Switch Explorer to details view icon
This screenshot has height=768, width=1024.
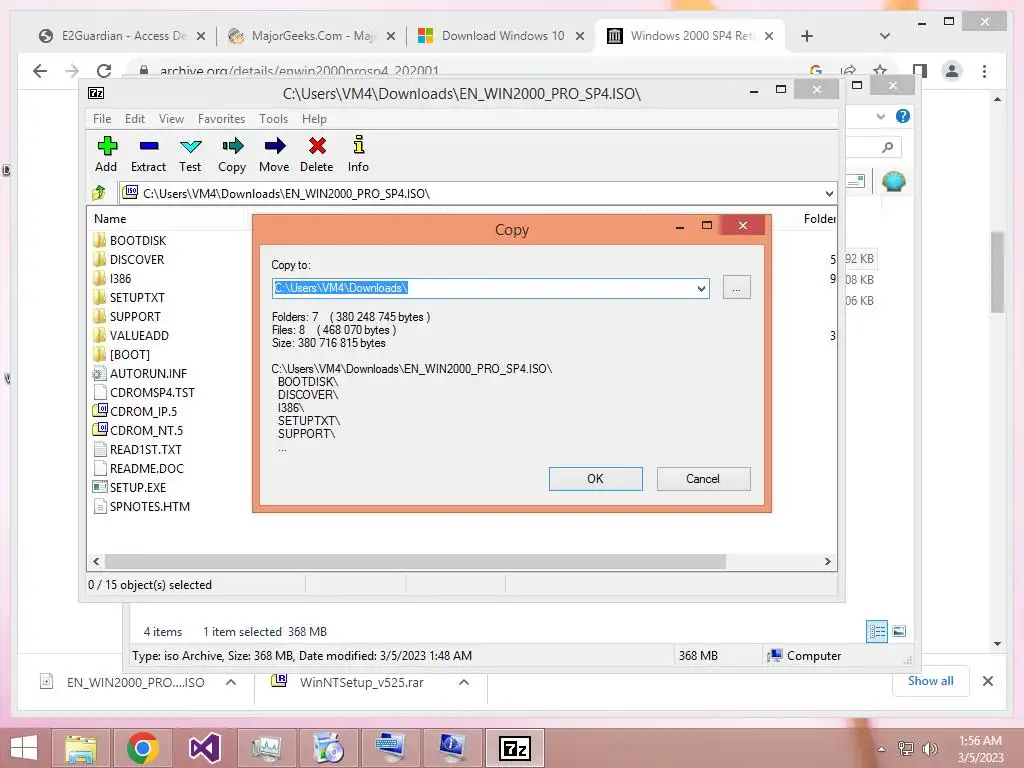click(x=877, y=631)
